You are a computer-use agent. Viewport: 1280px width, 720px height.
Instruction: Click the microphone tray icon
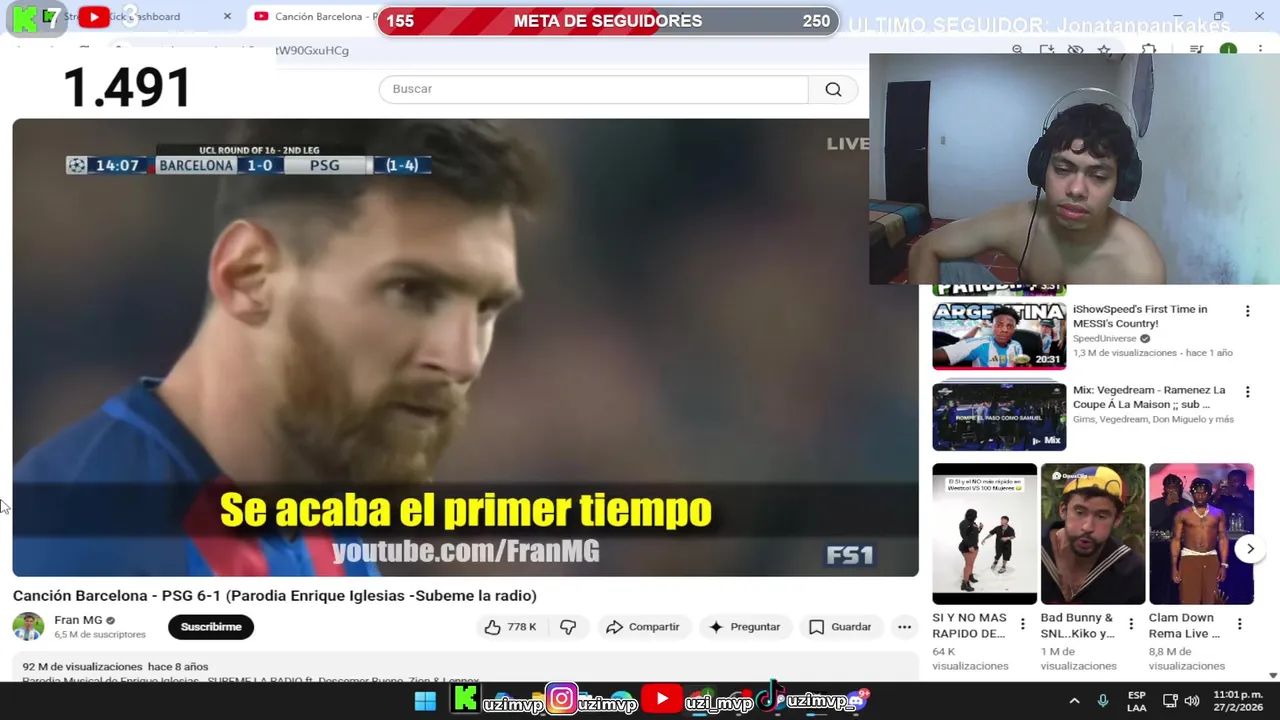(x=1103, y=701)
